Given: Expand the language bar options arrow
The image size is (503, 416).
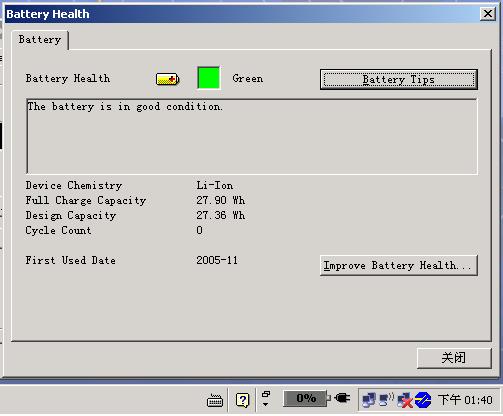Looking at the screenshot, I should pyautogui.click(x=266, y=404).
